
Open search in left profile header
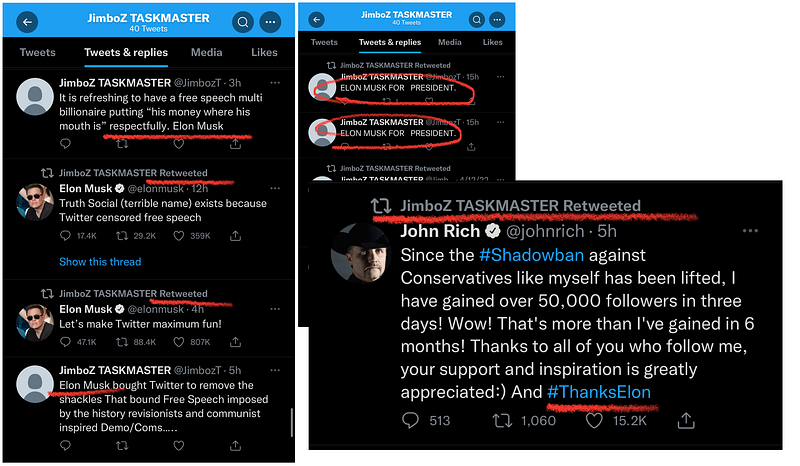243,22
